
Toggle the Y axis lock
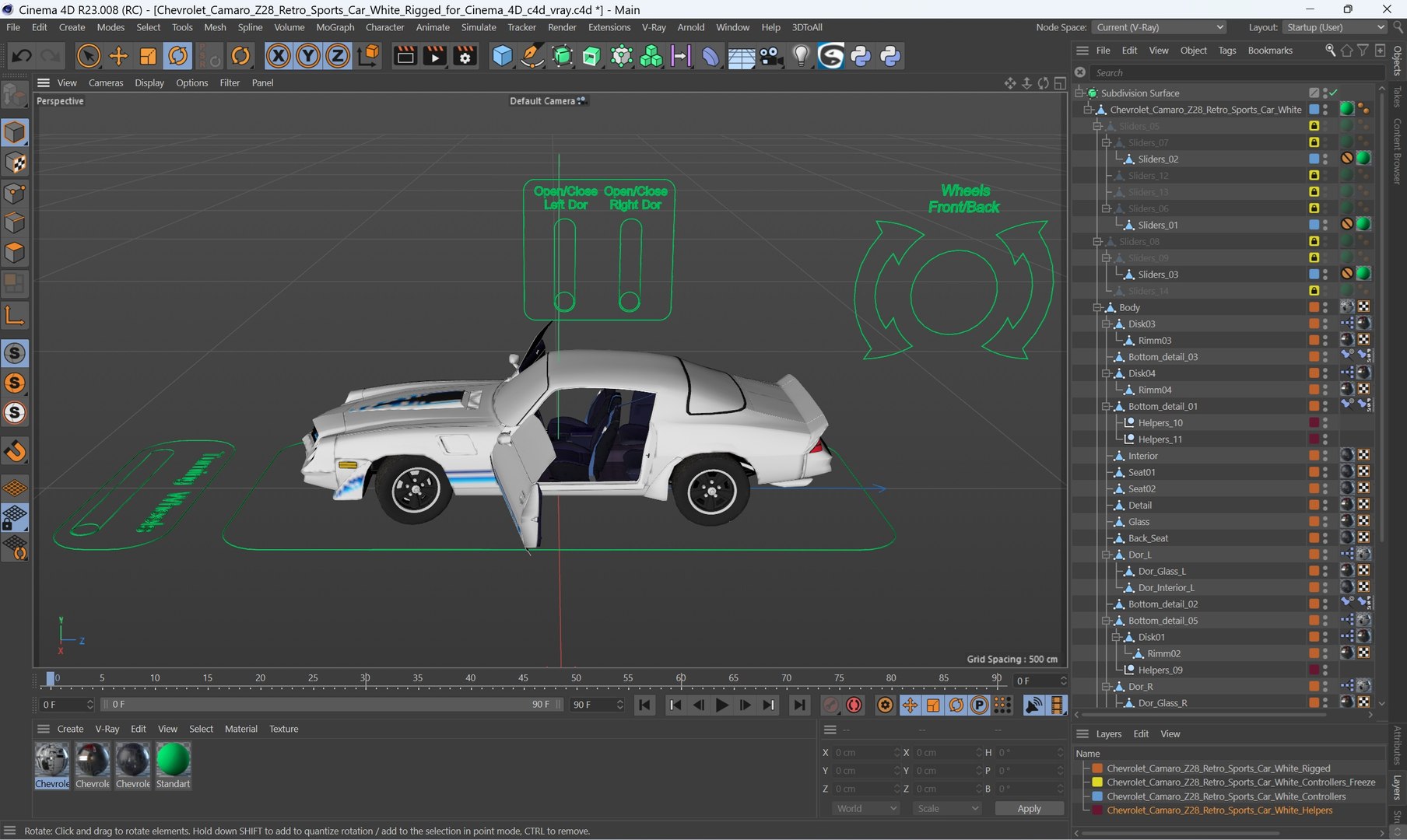[307, 56]
